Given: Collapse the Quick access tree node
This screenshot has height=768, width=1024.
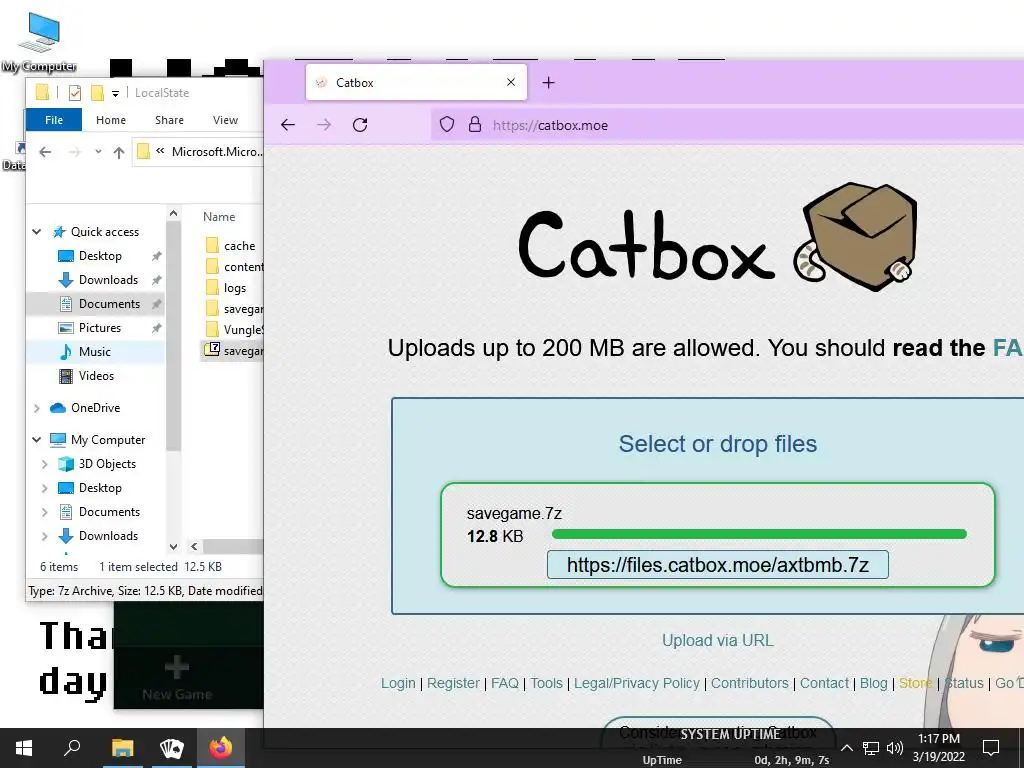Looking at the screenshot, I should point(37,232).
